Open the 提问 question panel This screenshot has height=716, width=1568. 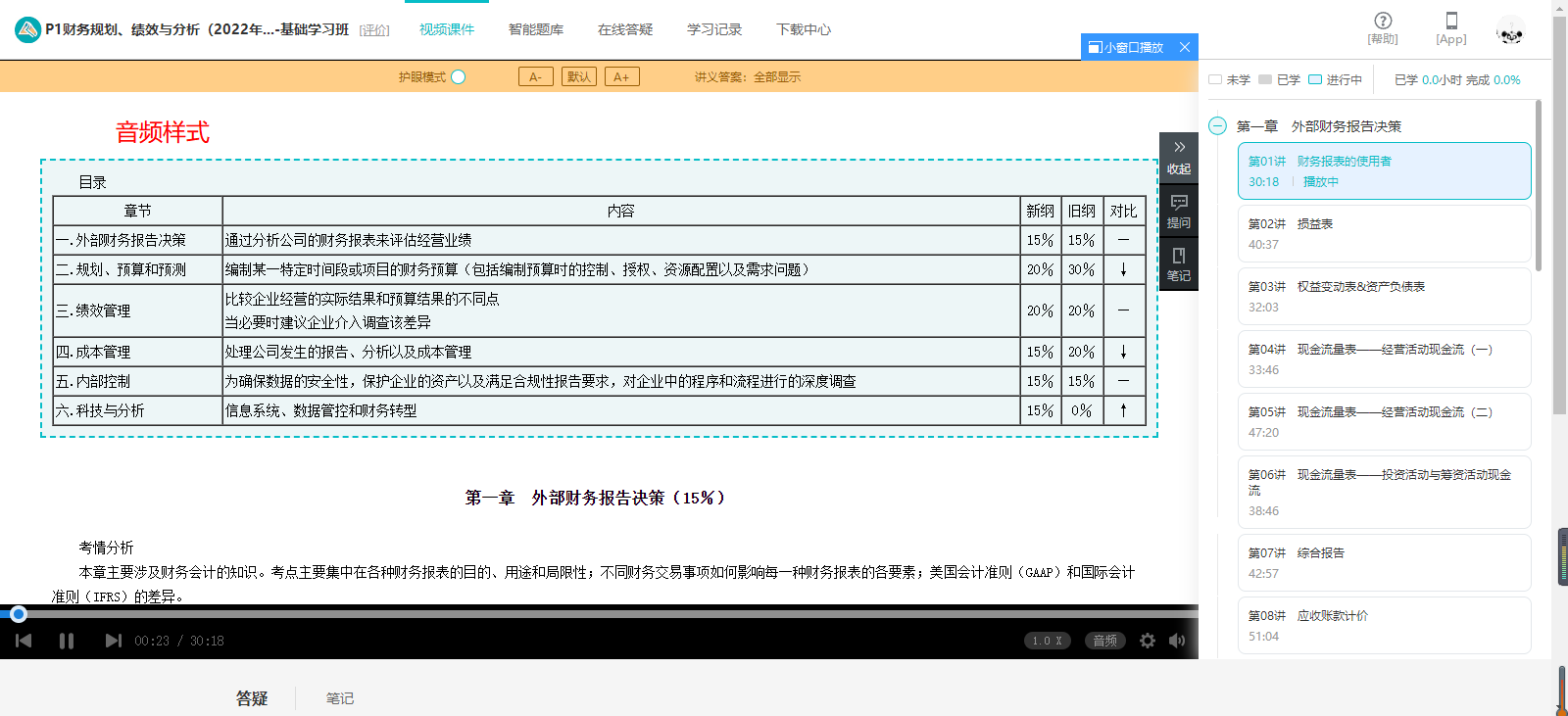pos(1179,211)
